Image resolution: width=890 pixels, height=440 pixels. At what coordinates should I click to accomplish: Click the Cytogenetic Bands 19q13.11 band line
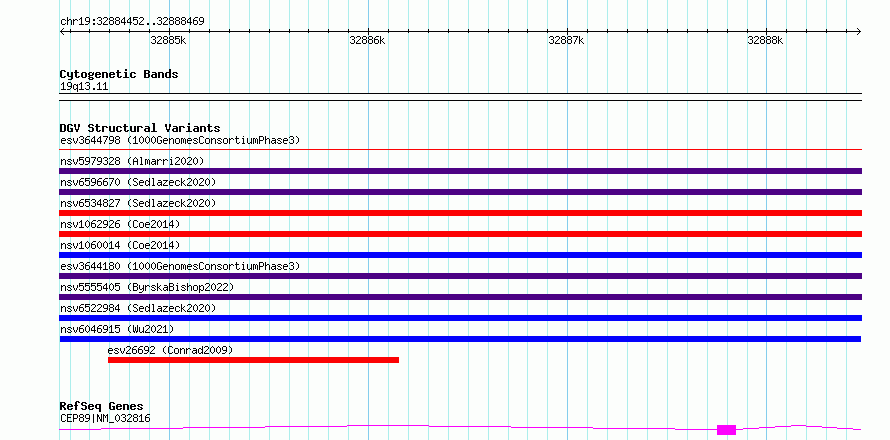(461, 97)
